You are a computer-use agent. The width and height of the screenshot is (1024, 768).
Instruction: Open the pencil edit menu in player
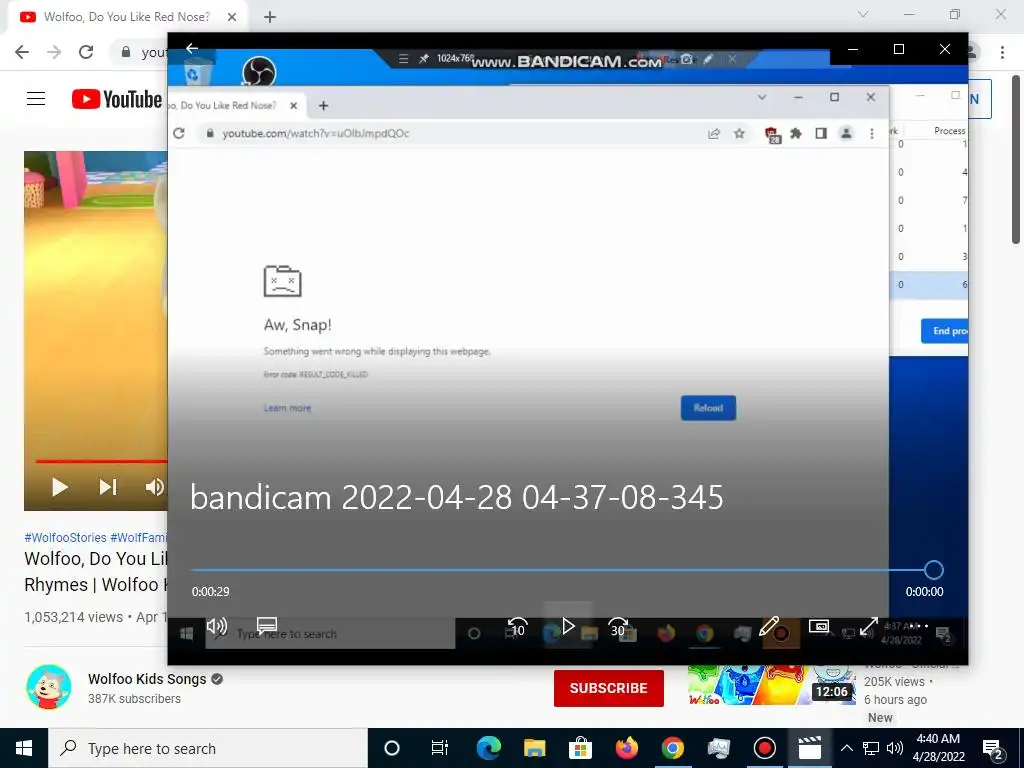pos(769,626)
